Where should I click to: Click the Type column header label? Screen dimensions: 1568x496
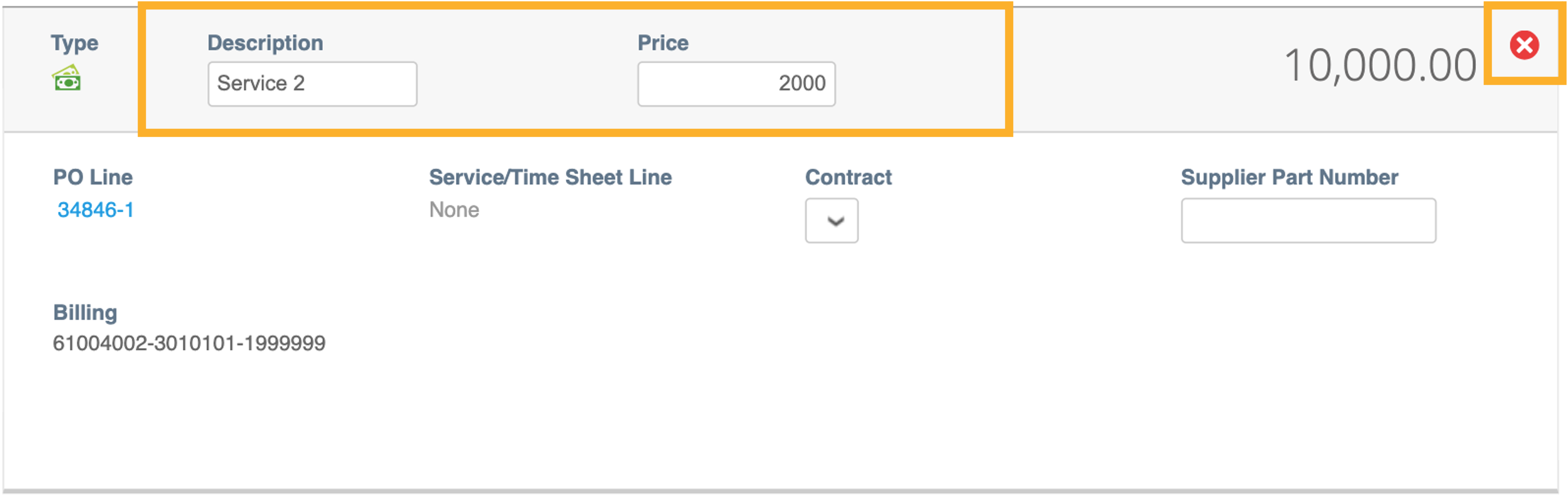coord(74,43)
